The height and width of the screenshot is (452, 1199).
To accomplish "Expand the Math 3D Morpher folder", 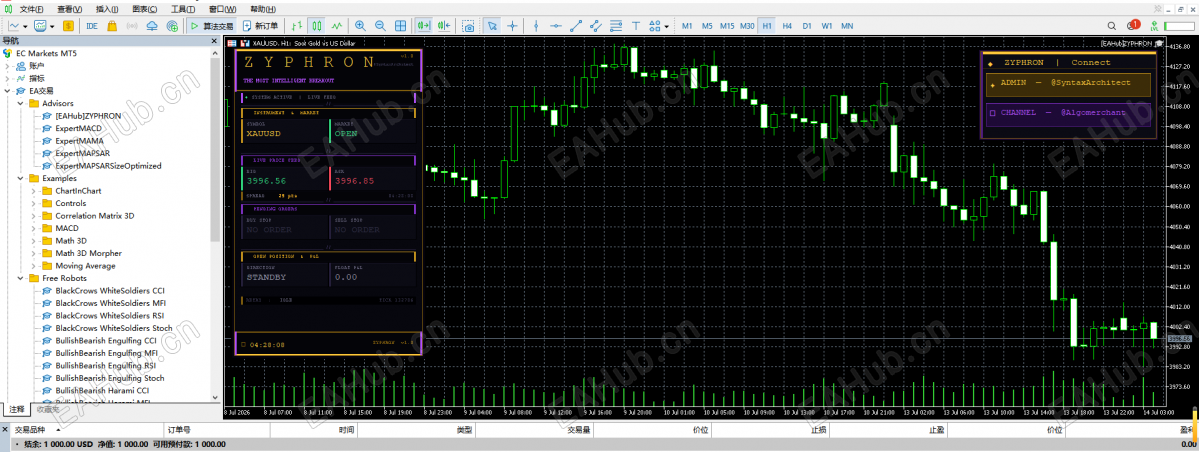I will coord(34,253).
